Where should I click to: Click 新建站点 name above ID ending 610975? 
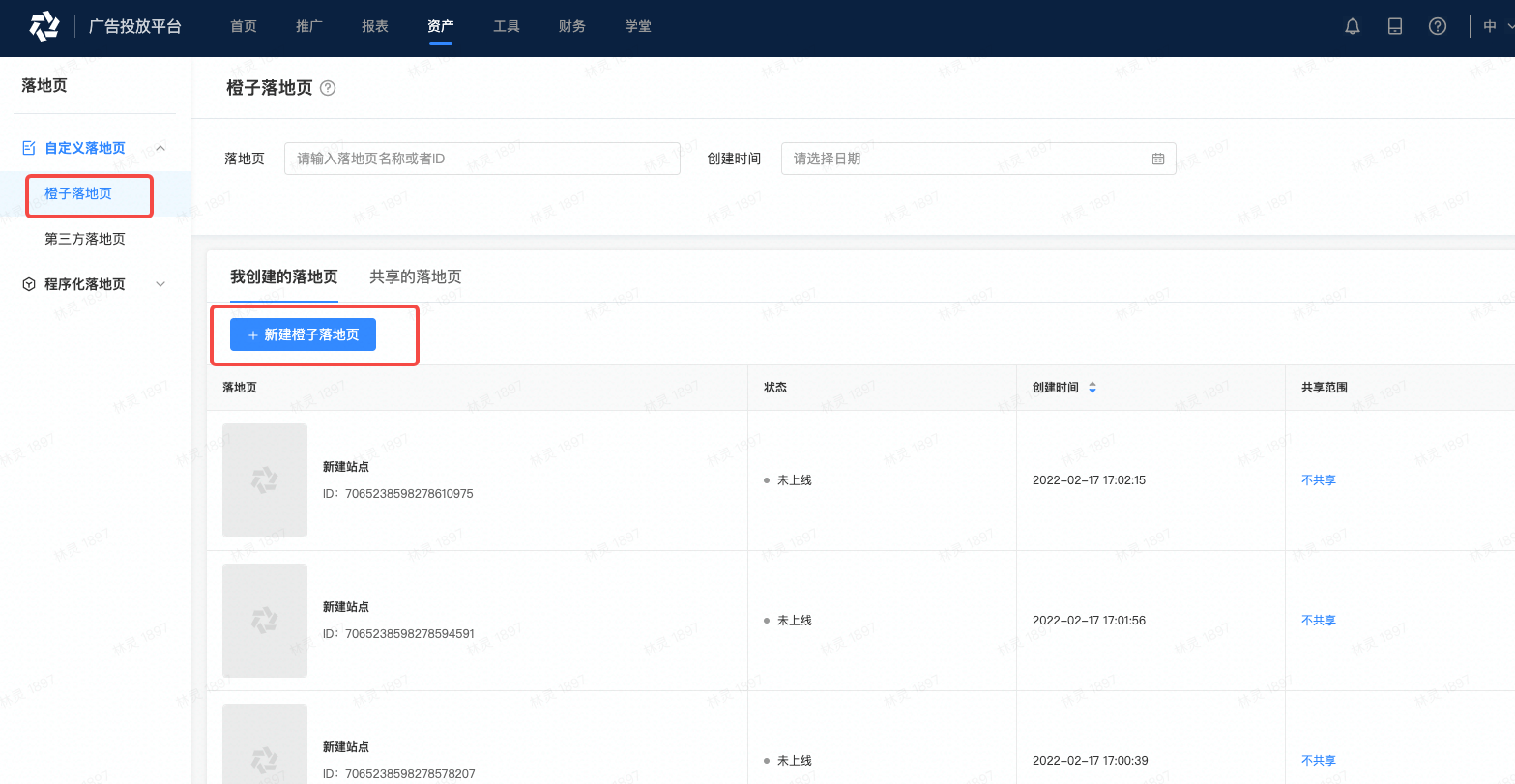point(346,467)
